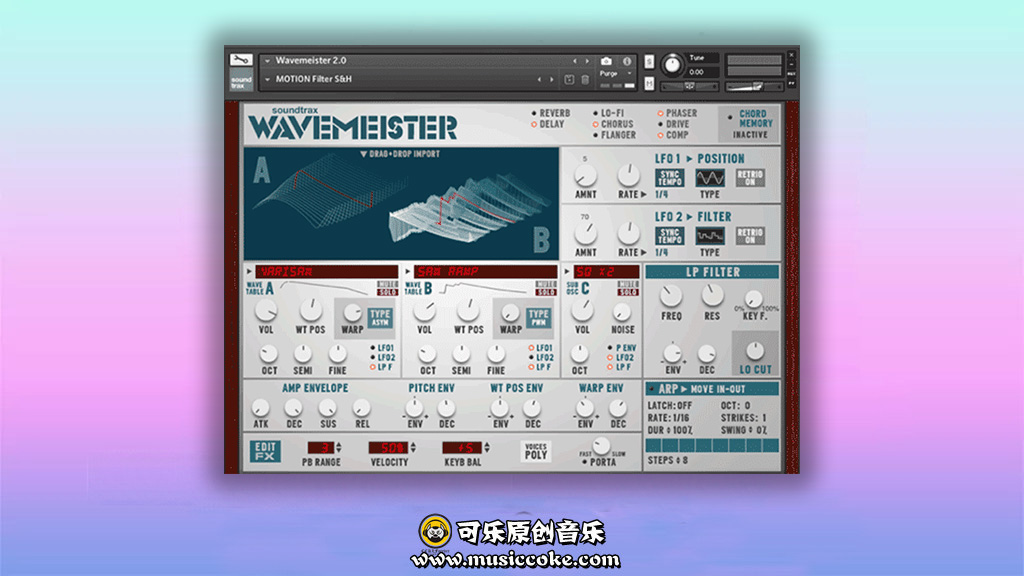Toggle the PHASER effect

coord(677,113)
